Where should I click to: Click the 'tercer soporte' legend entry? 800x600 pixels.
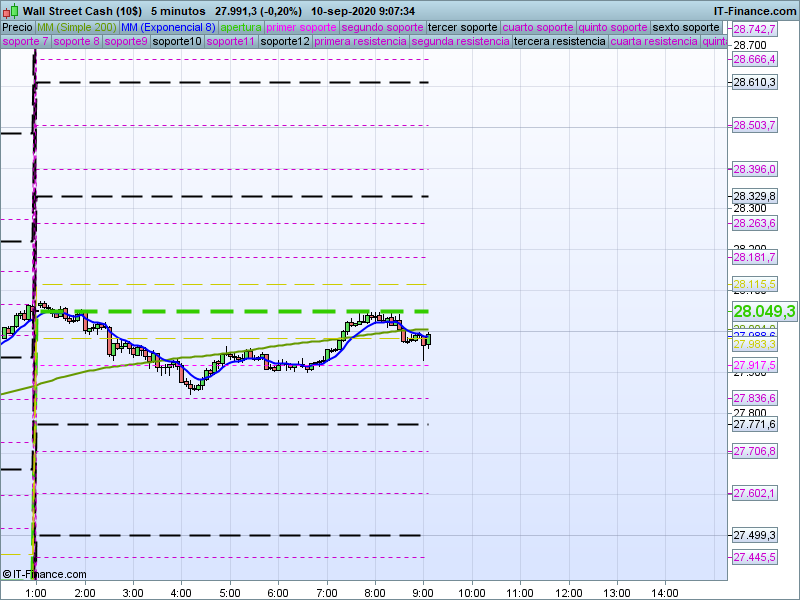[x=462, y=27]
